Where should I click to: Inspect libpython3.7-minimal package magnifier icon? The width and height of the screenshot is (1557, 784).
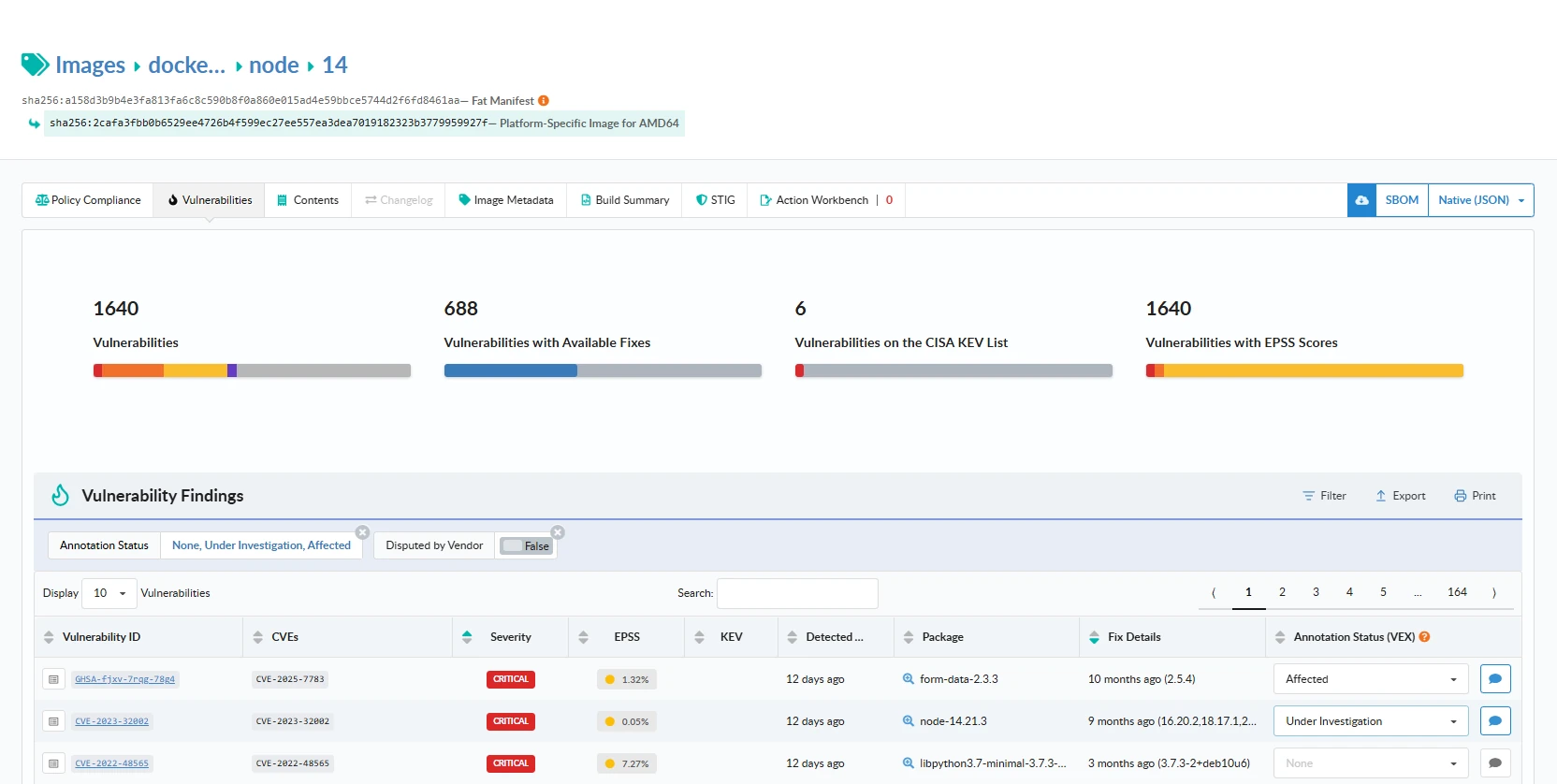click(x=908, y=763)
